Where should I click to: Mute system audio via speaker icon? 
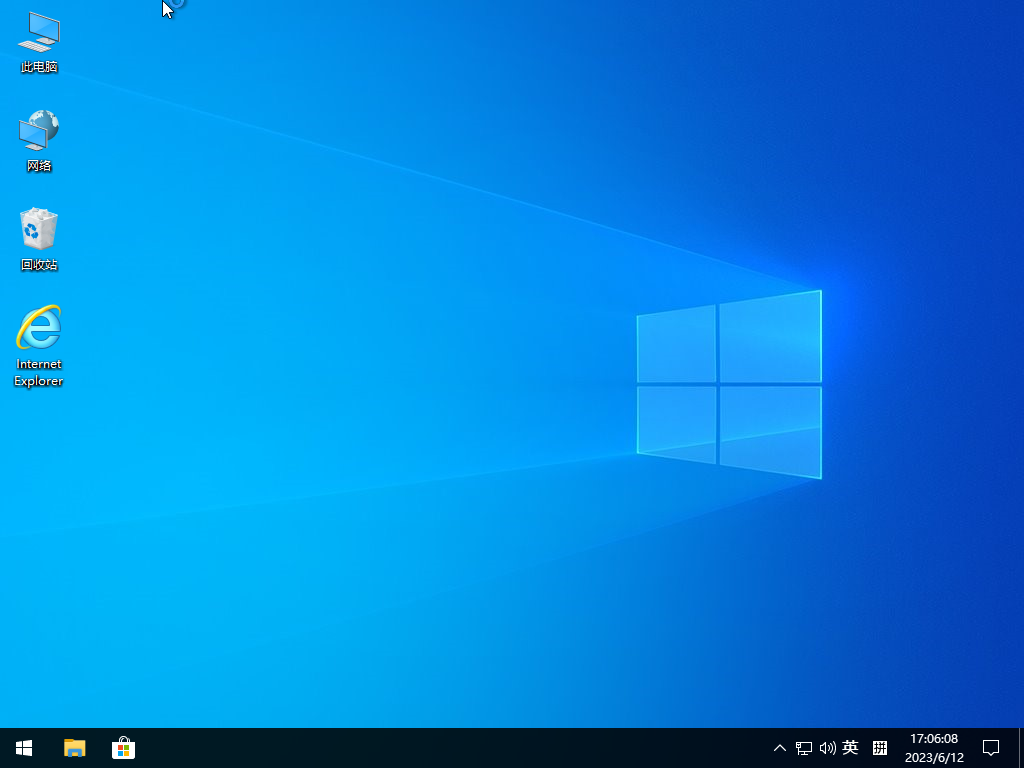point(827,747)
